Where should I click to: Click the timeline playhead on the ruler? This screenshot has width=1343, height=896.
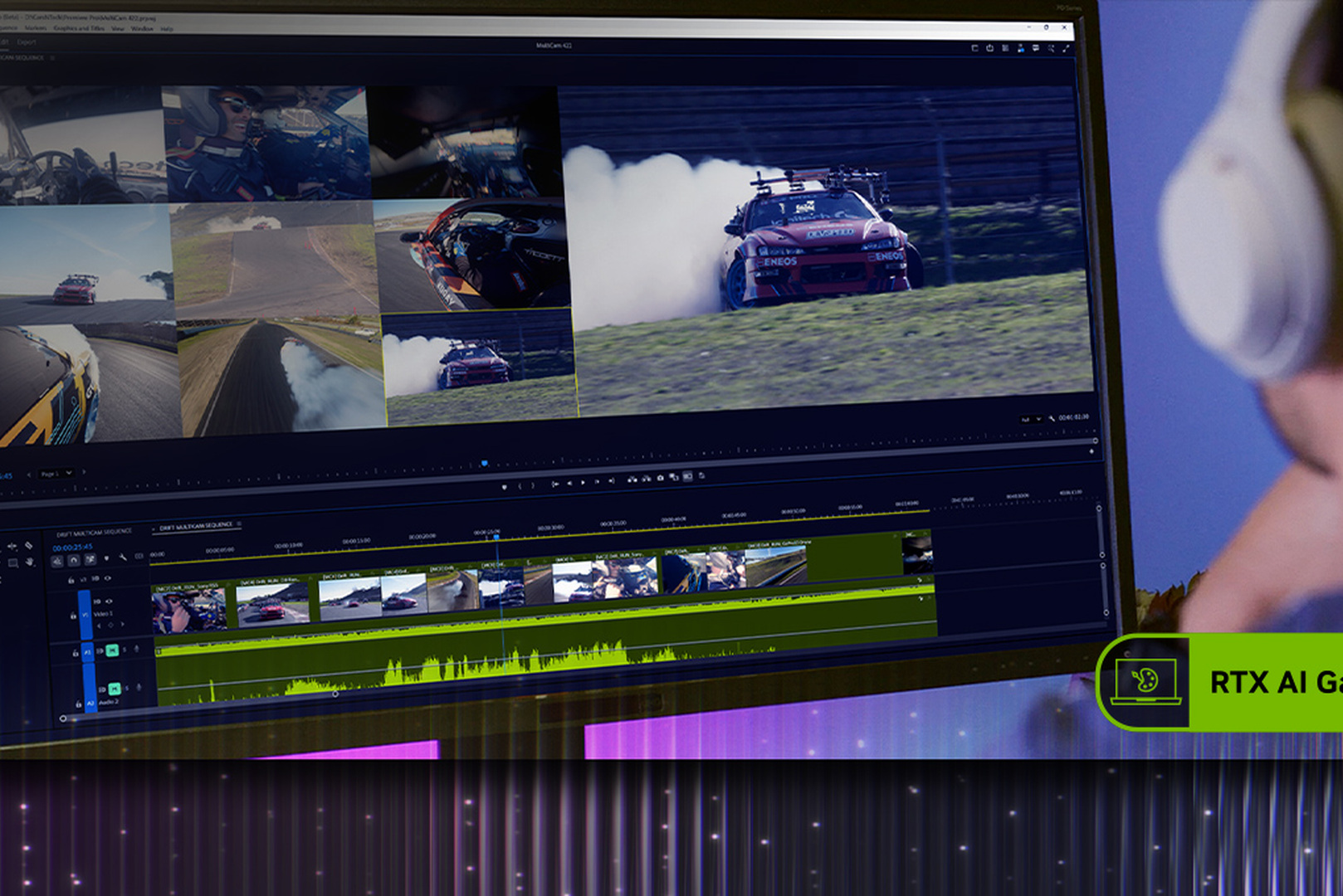tap(496, 537)
